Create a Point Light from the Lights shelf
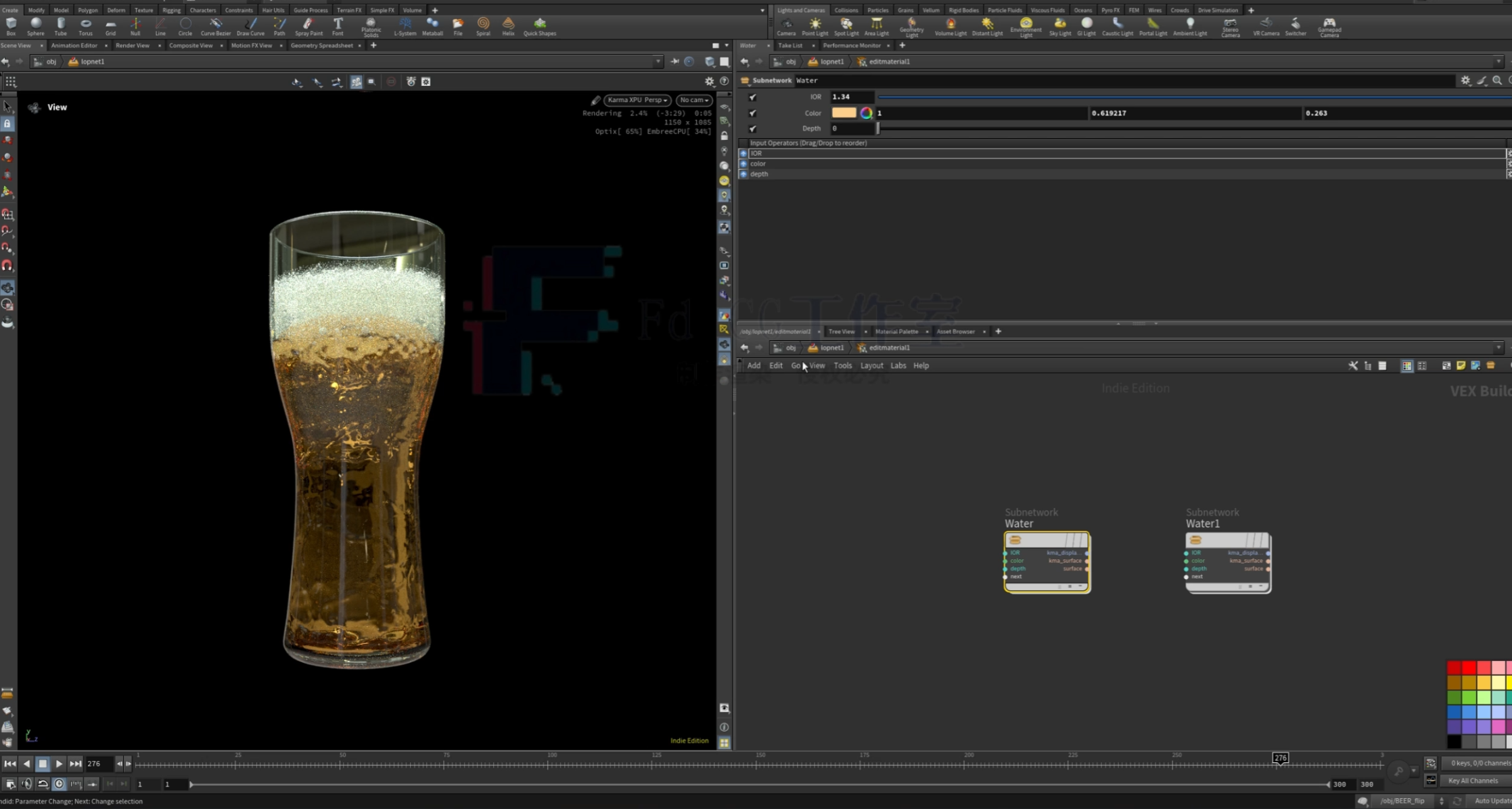Image resolution: width=1512 pixels, height=809 pixels. tap(815, 26)
